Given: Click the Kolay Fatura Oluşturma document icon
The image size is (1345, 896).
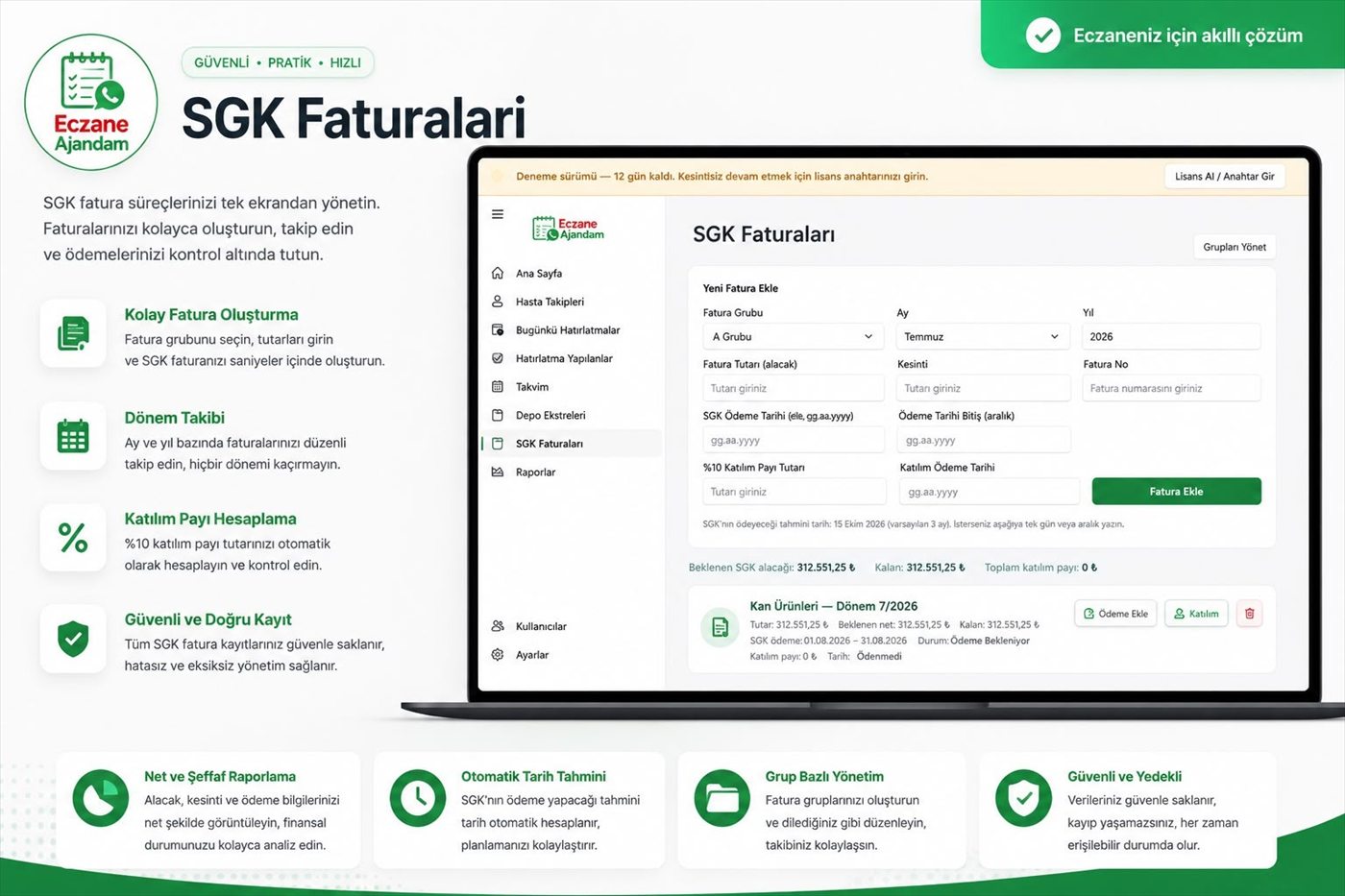Looking at the screenshot, I should pyautogui.click(x=73, y=333).
